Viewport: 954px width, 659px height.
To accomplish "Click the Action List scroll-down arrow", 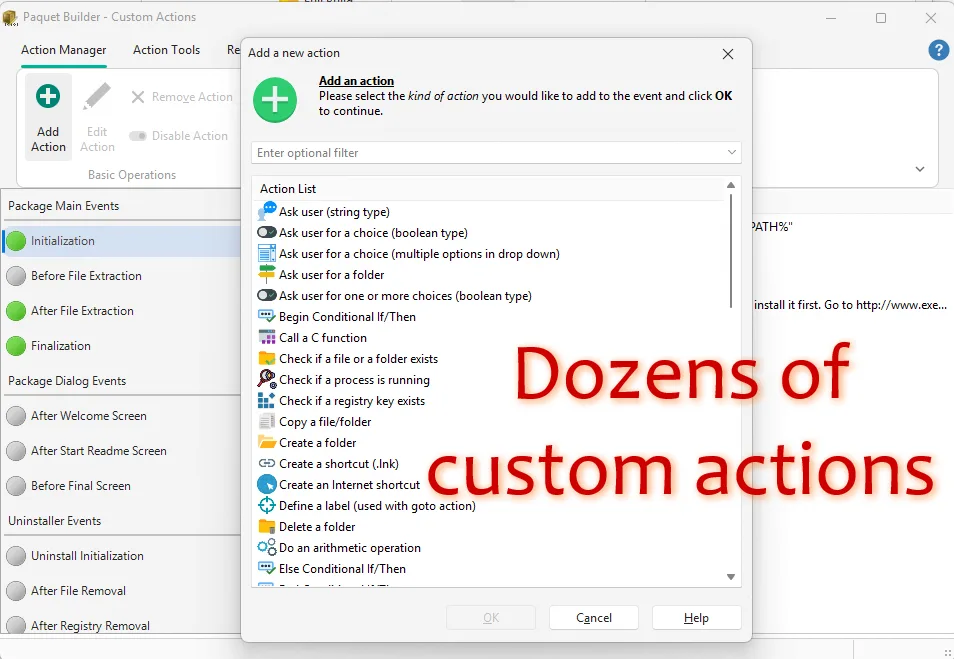I will (x=731, y=577).
